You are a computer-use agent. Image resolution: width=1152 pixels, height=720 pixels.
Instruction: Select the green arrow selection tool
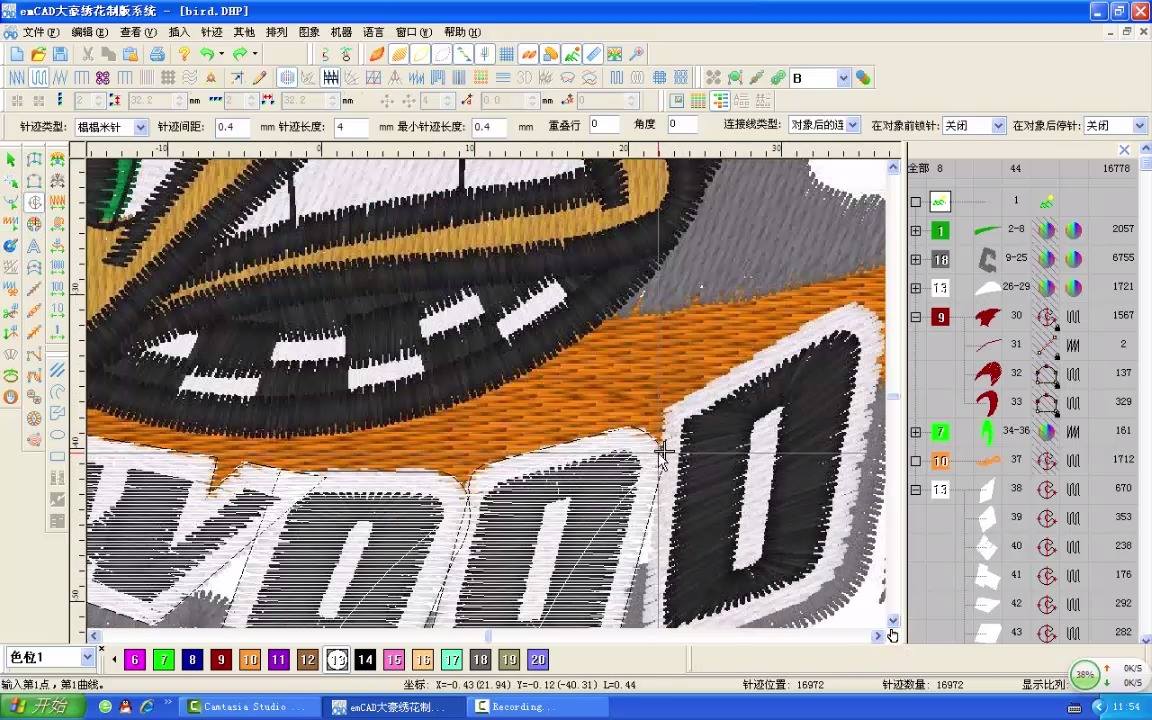[x=11, y=159]
